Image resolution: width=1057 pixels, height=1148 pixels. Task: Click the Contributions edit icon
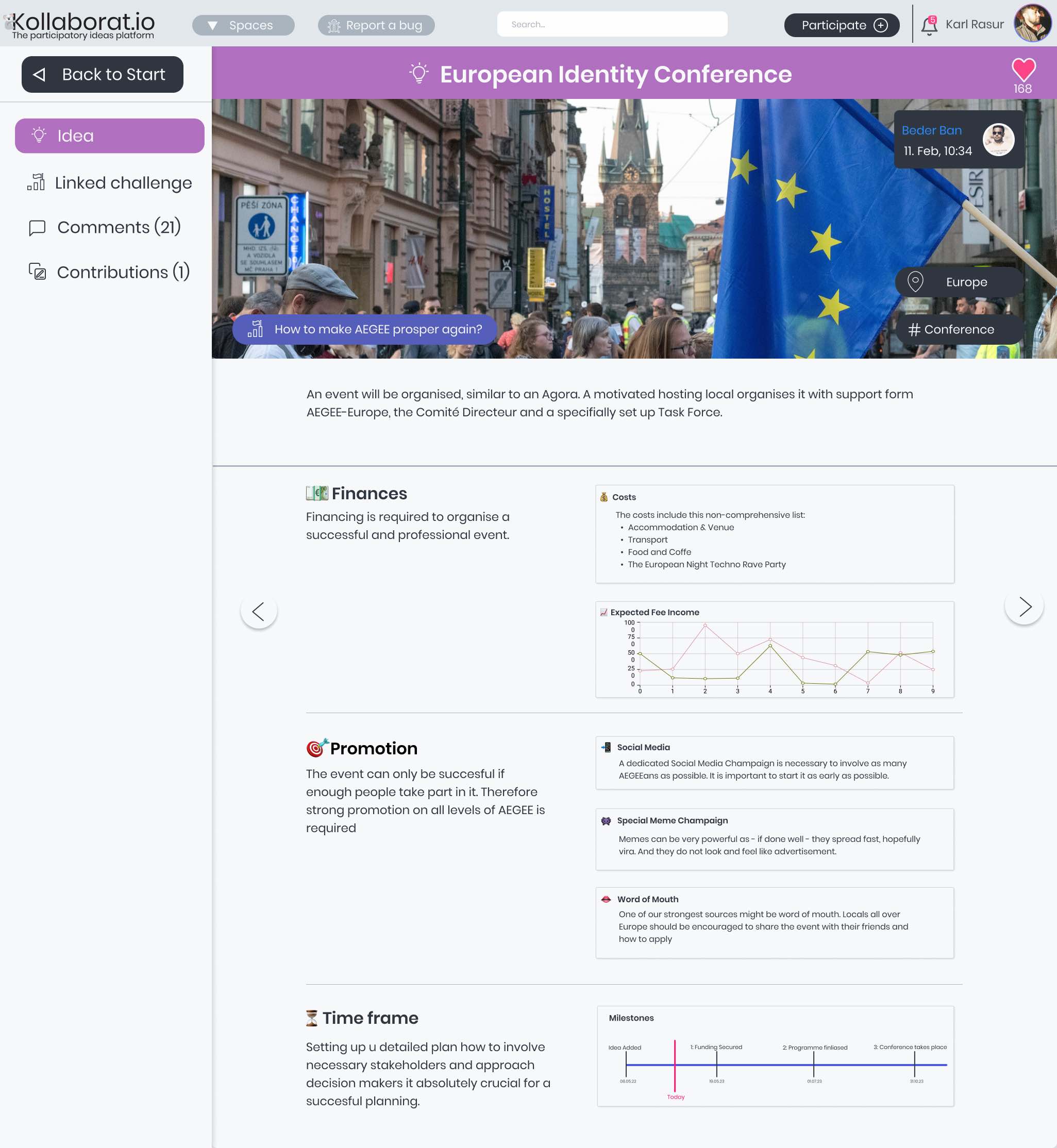coord(38,272)
